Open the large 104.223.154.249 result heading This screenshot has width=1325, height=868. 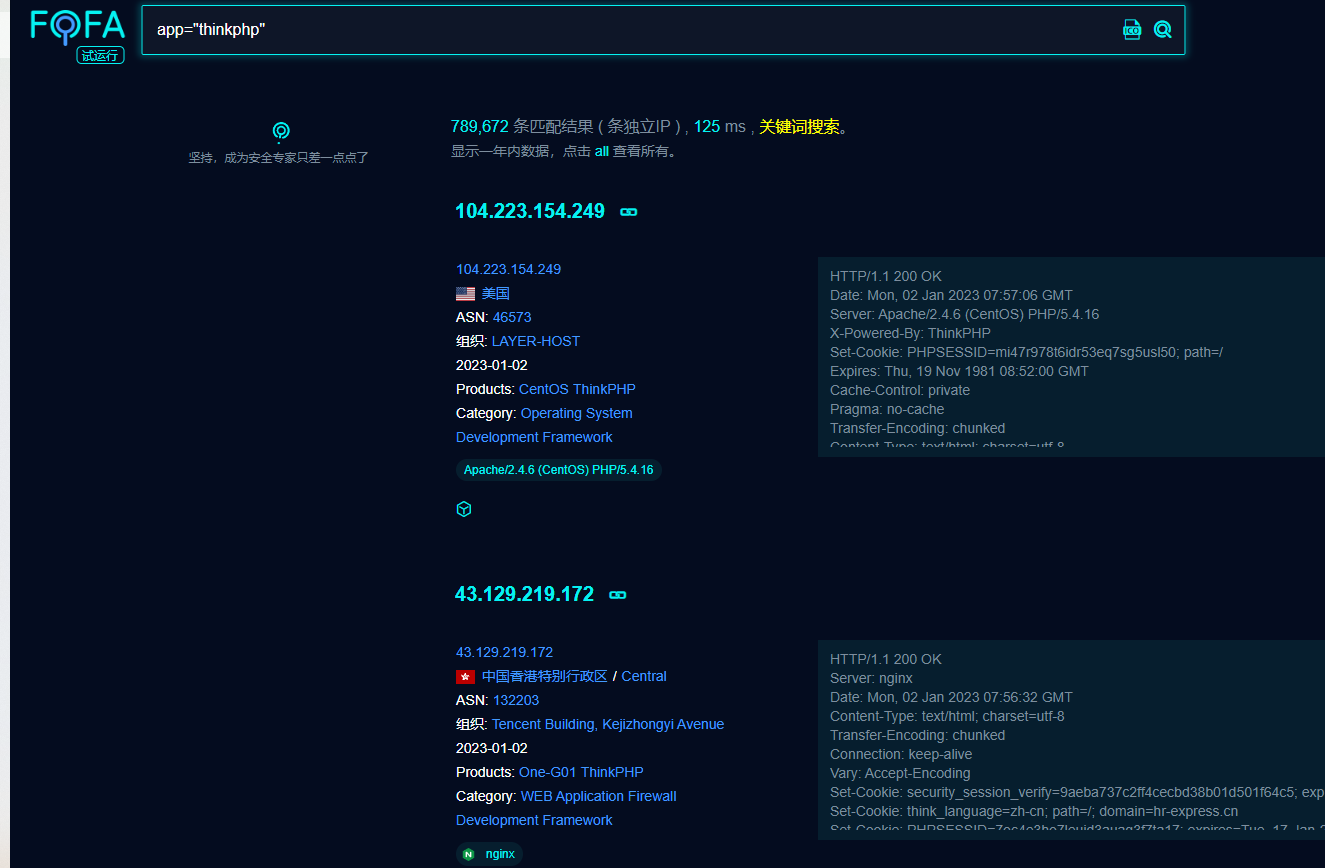(x=530, y=211)
